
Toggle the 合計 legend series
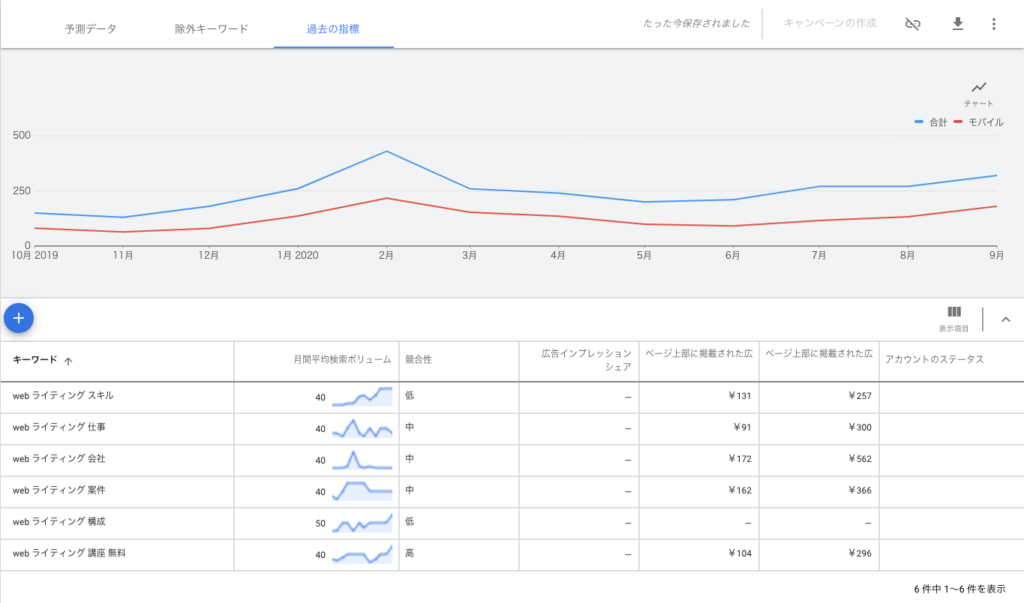931,122
